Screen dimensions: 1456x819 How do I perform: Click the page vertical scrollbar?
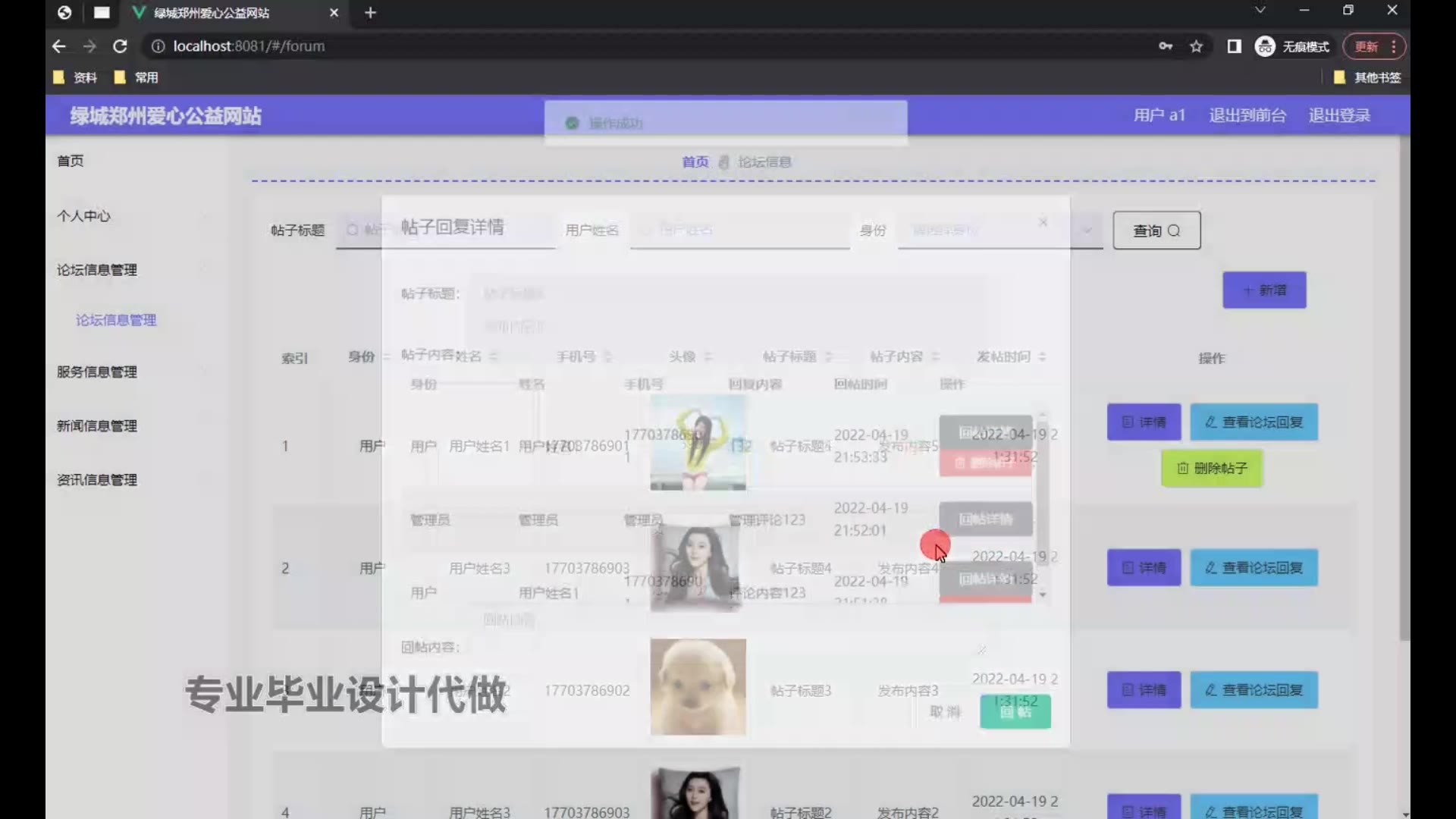click(x=1404, y=387)
